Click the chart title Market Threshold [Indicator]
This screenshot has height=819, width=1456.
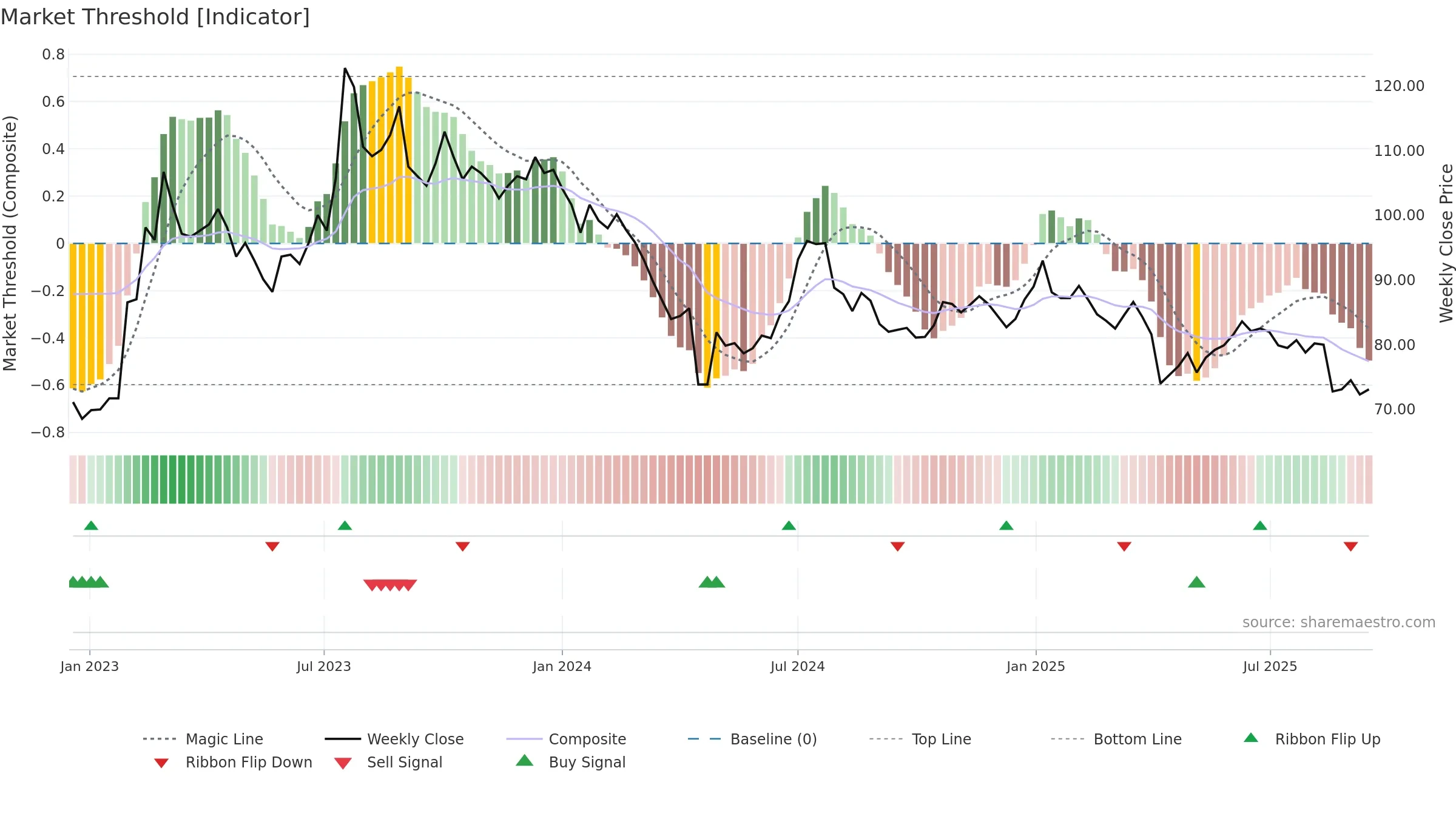pyautogui.click(x=155, y=17)
